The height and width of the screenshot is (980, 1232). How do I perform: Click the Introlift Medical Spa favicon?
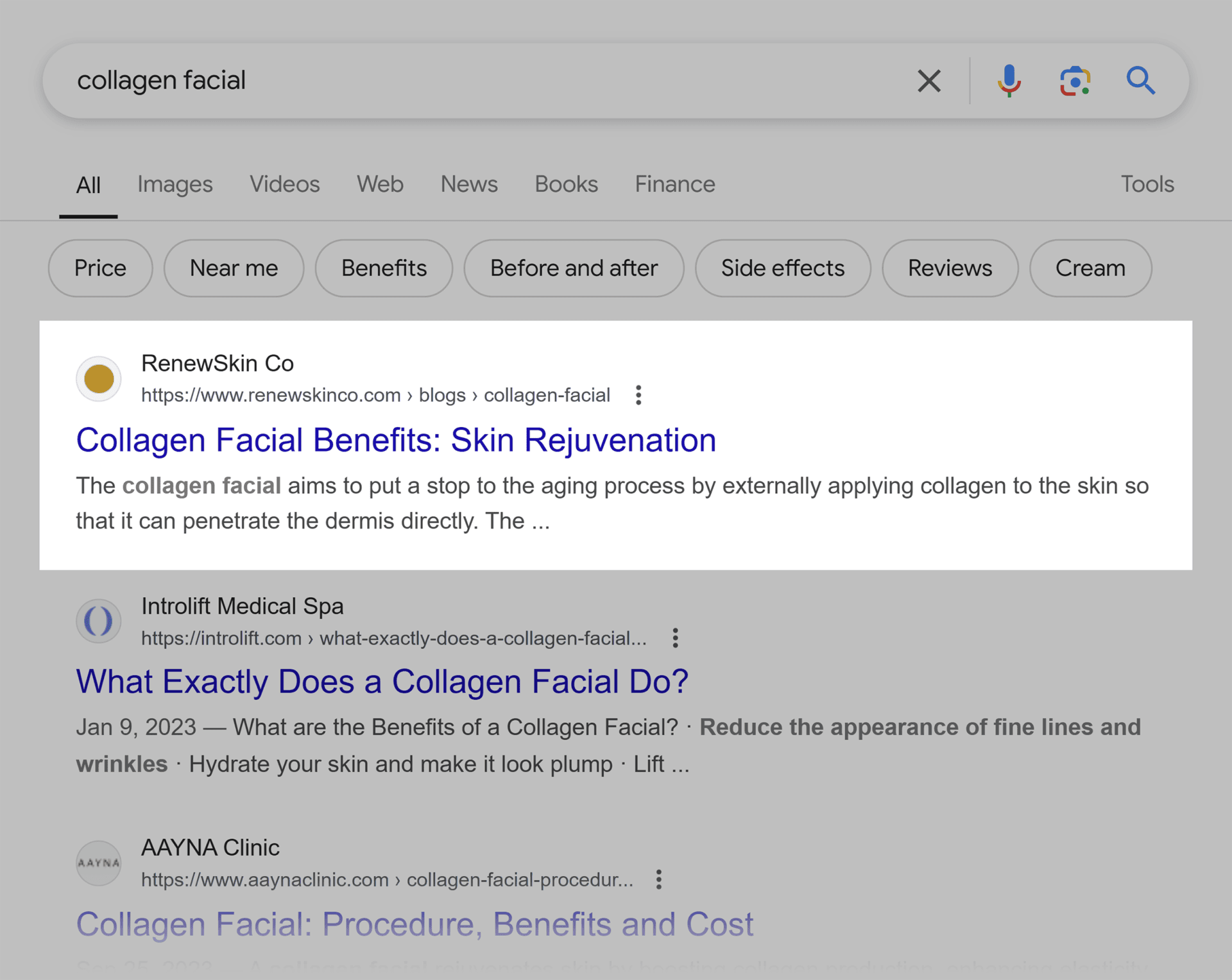click(99, 621)
